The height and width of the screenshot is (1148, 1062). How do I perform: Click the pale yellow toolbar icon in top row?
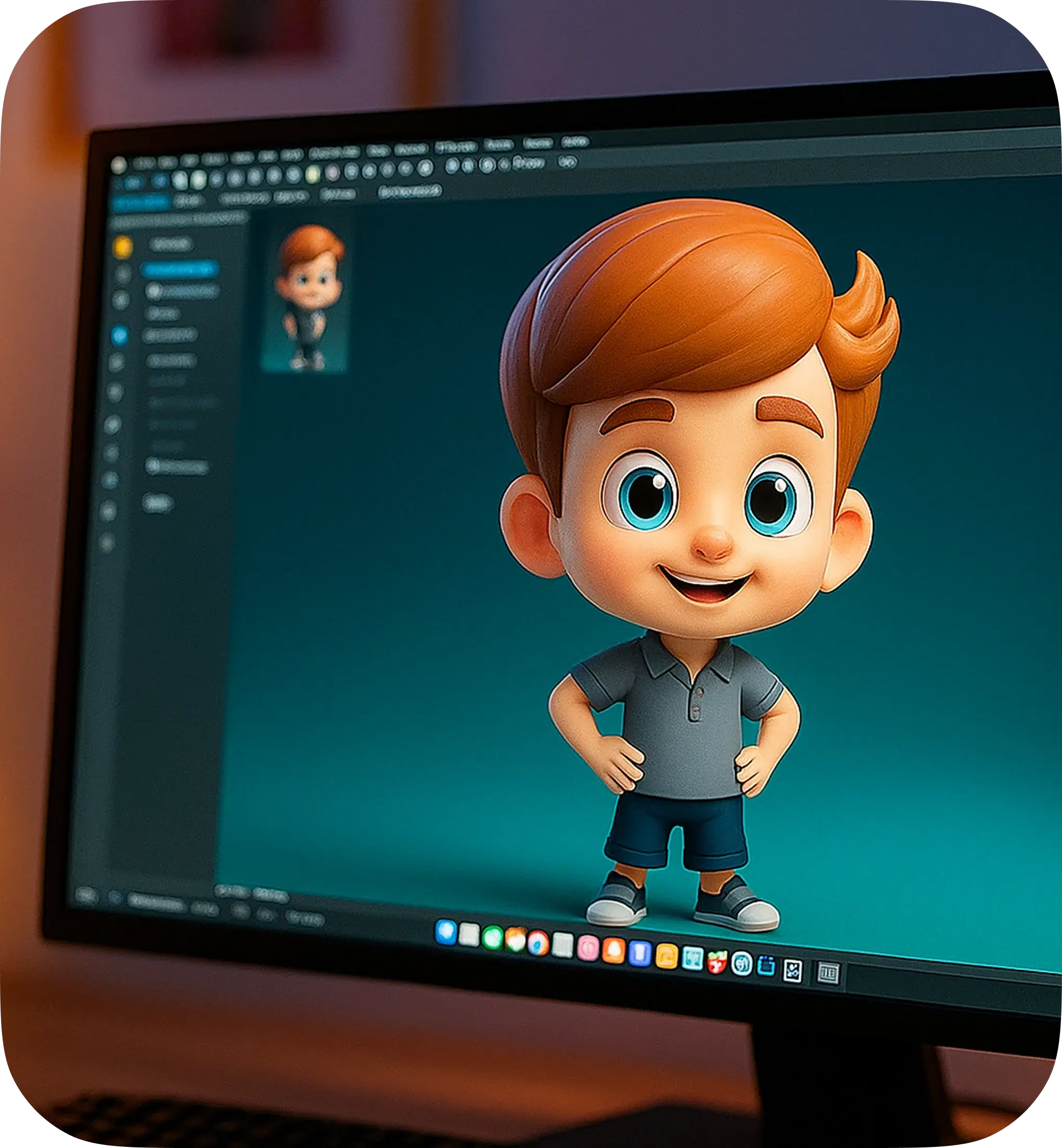pos(312,174)
